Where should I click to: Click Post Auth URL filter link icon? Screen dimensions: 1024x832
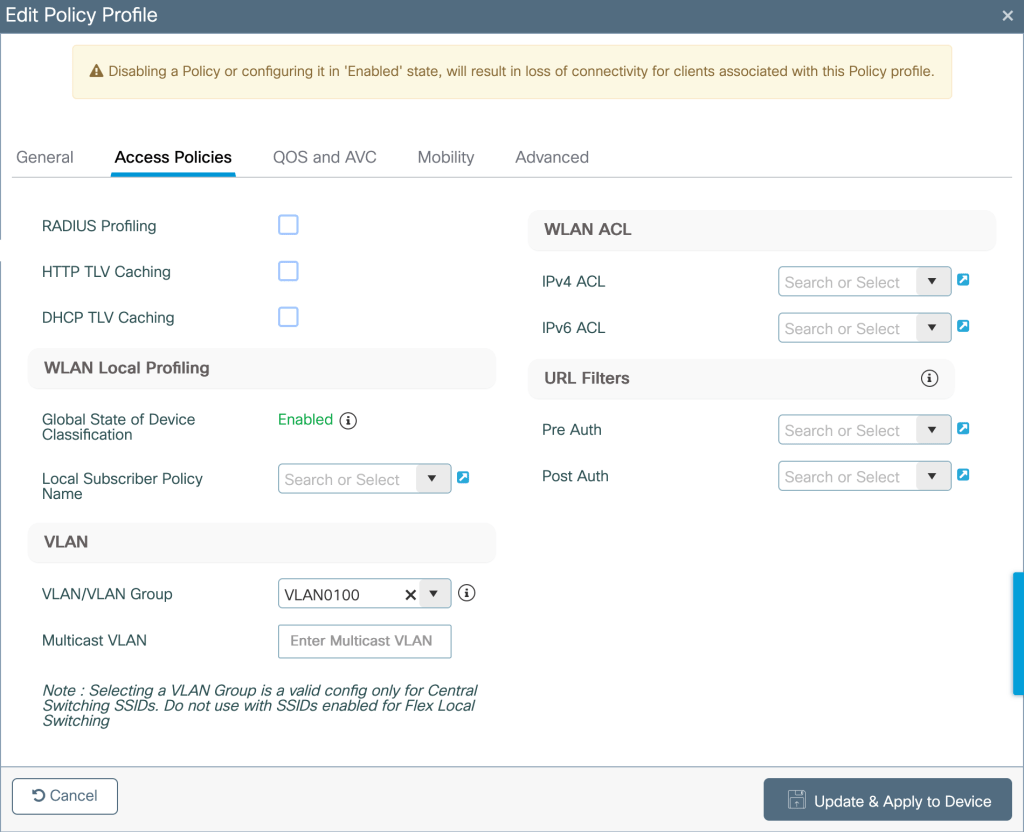pyautogui.click(x=963, y=474)
